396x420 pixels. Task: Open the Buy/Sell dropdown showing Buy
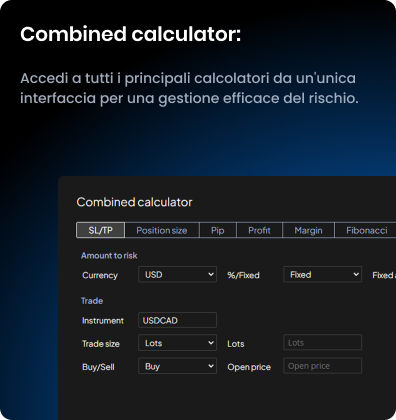pyautogui.click(x=177, y=366)
